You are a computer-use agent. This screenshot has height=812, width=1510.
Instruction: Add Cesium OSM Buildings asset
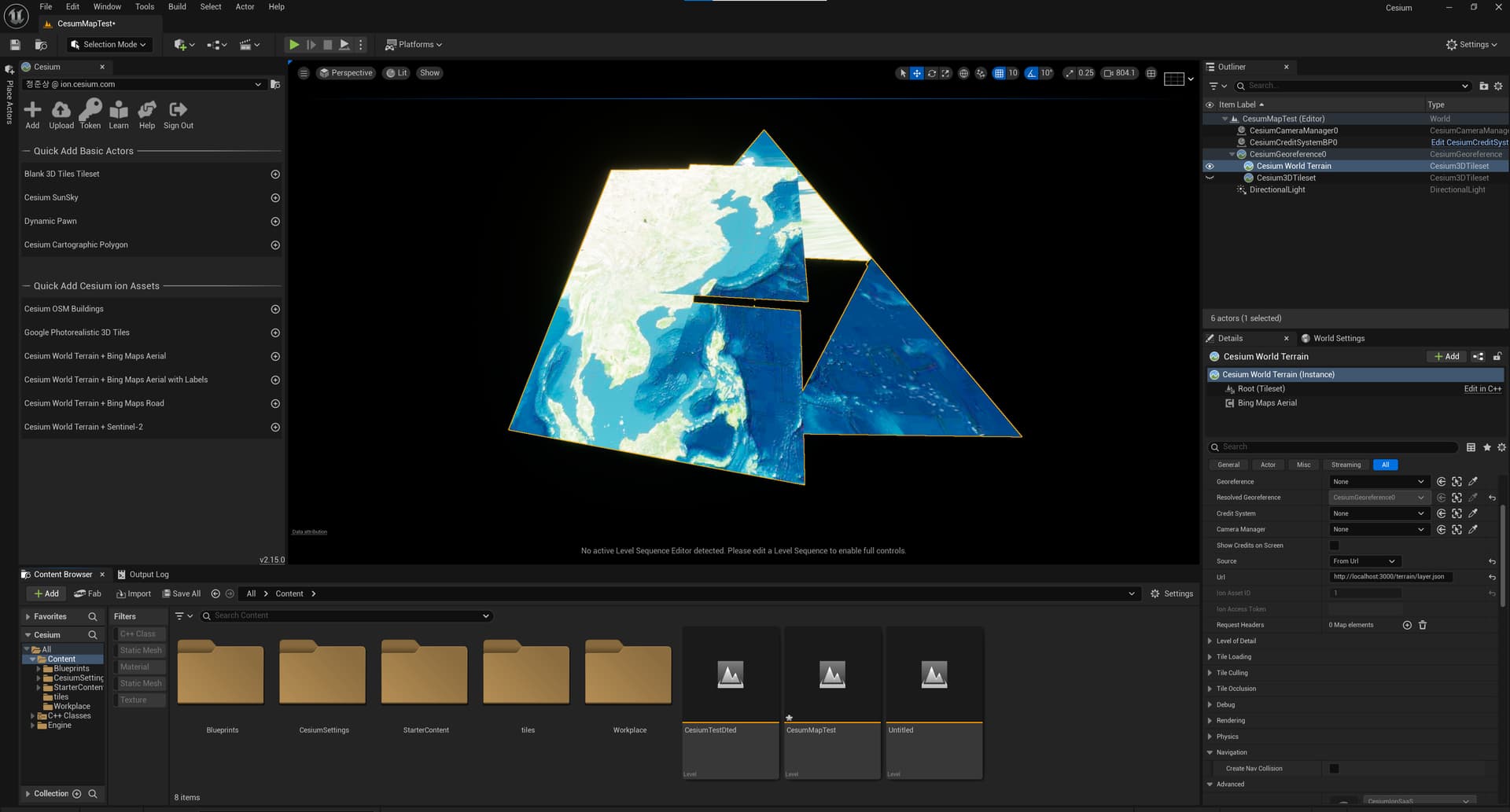pos(275,310)
